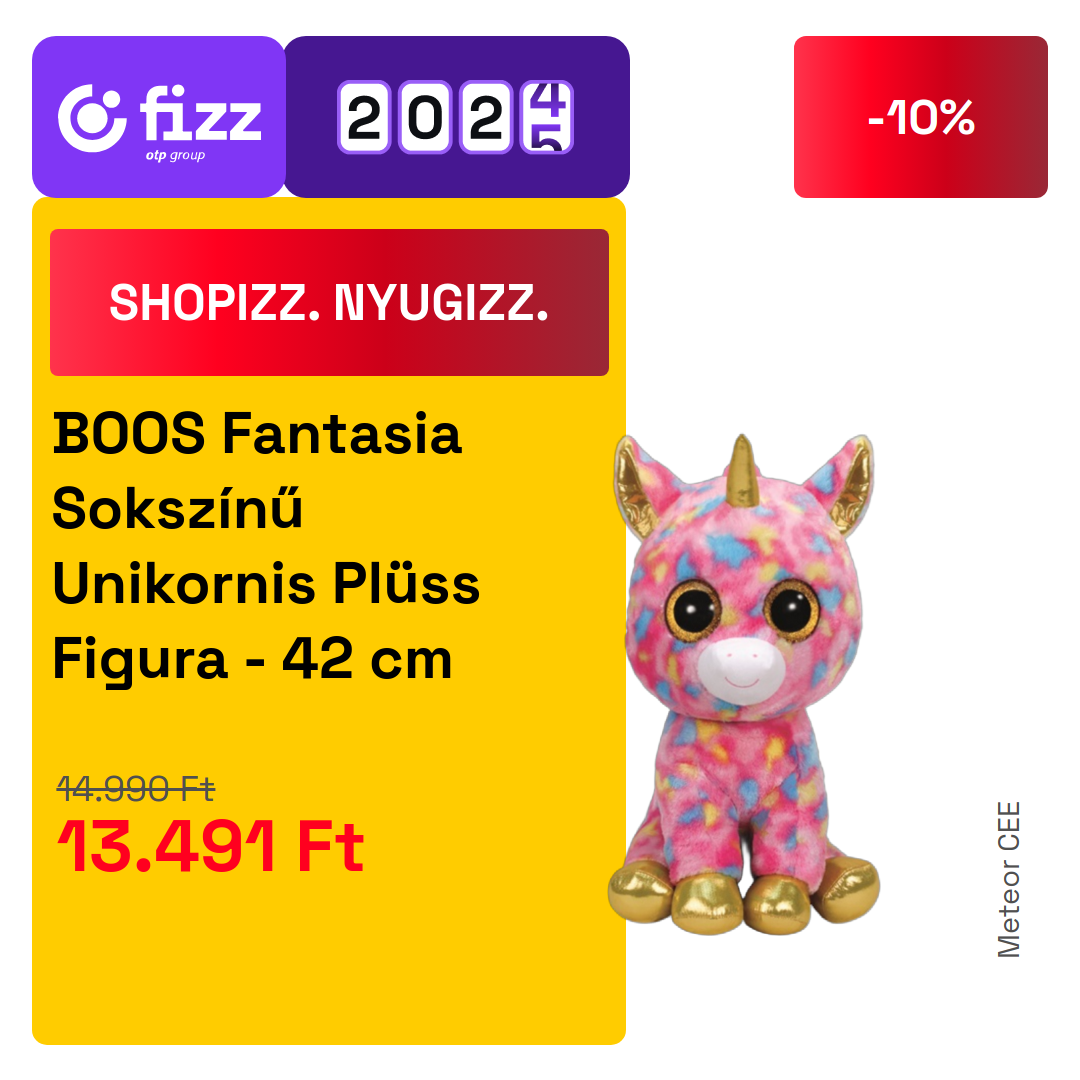
Task: Click the fizz brand wordmark
Action: [200, 113]
